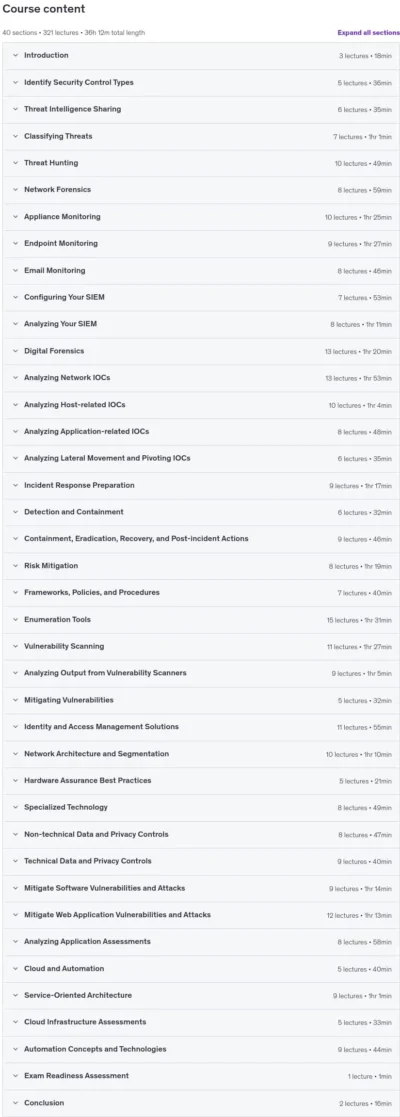Expand the Identify Security Control Types section
Viewport: 400px width, 1117px height.
(201, 83)
